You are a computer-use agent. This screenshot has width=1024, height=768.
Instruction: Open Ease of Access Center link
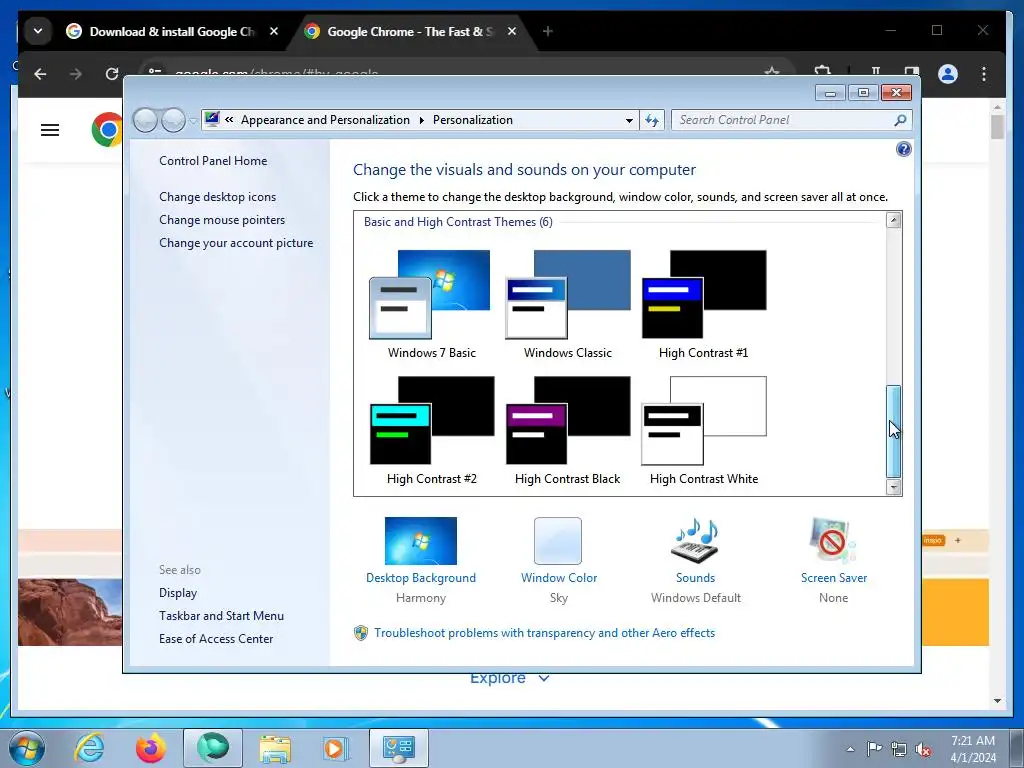[216, 638]
